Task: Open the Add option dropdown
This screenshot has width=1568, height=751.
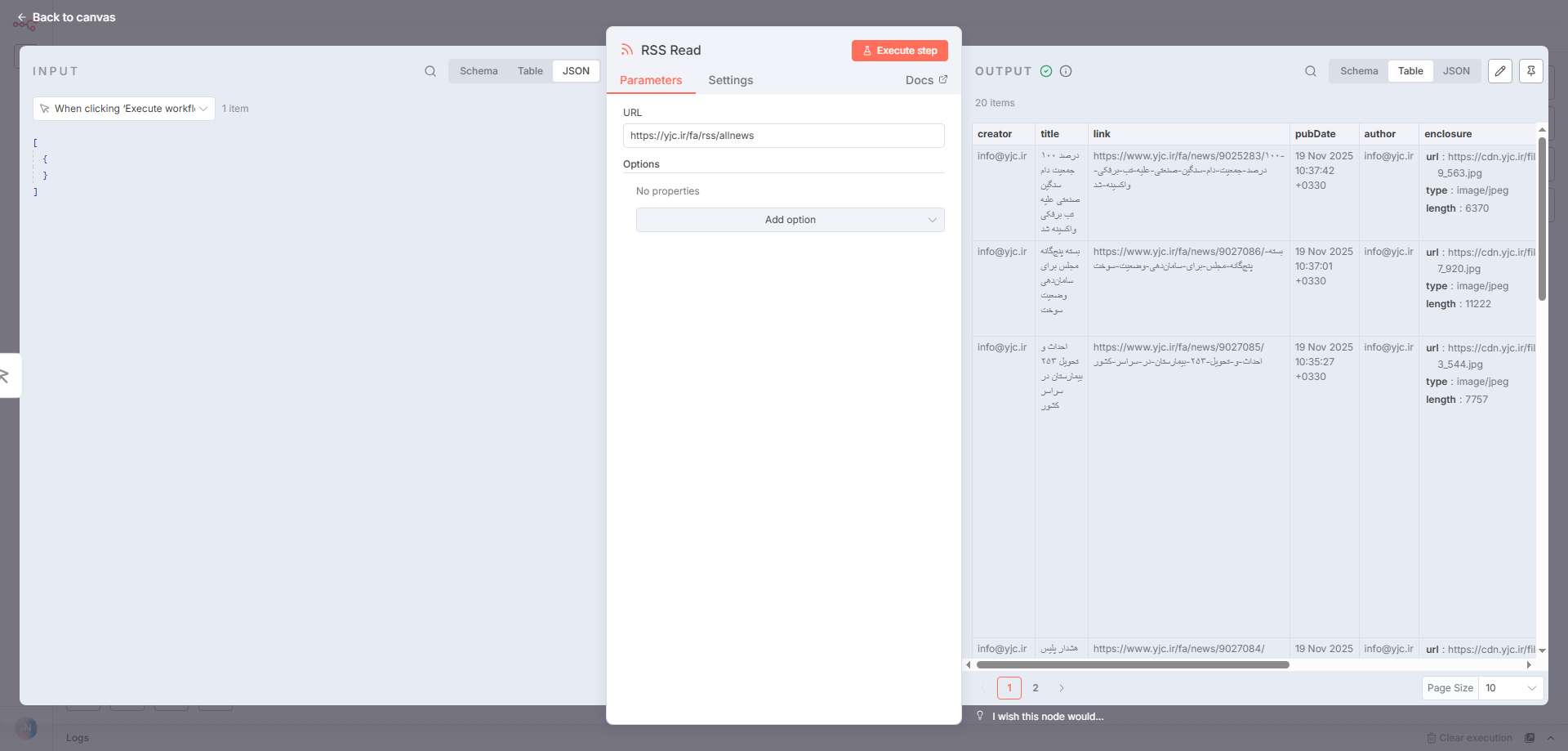Action: (x=790, y=220)
